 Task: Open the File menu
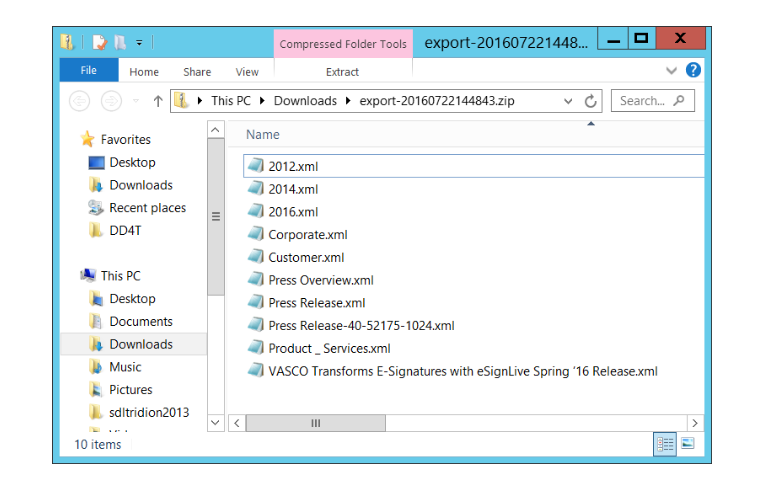coord(88,71)
